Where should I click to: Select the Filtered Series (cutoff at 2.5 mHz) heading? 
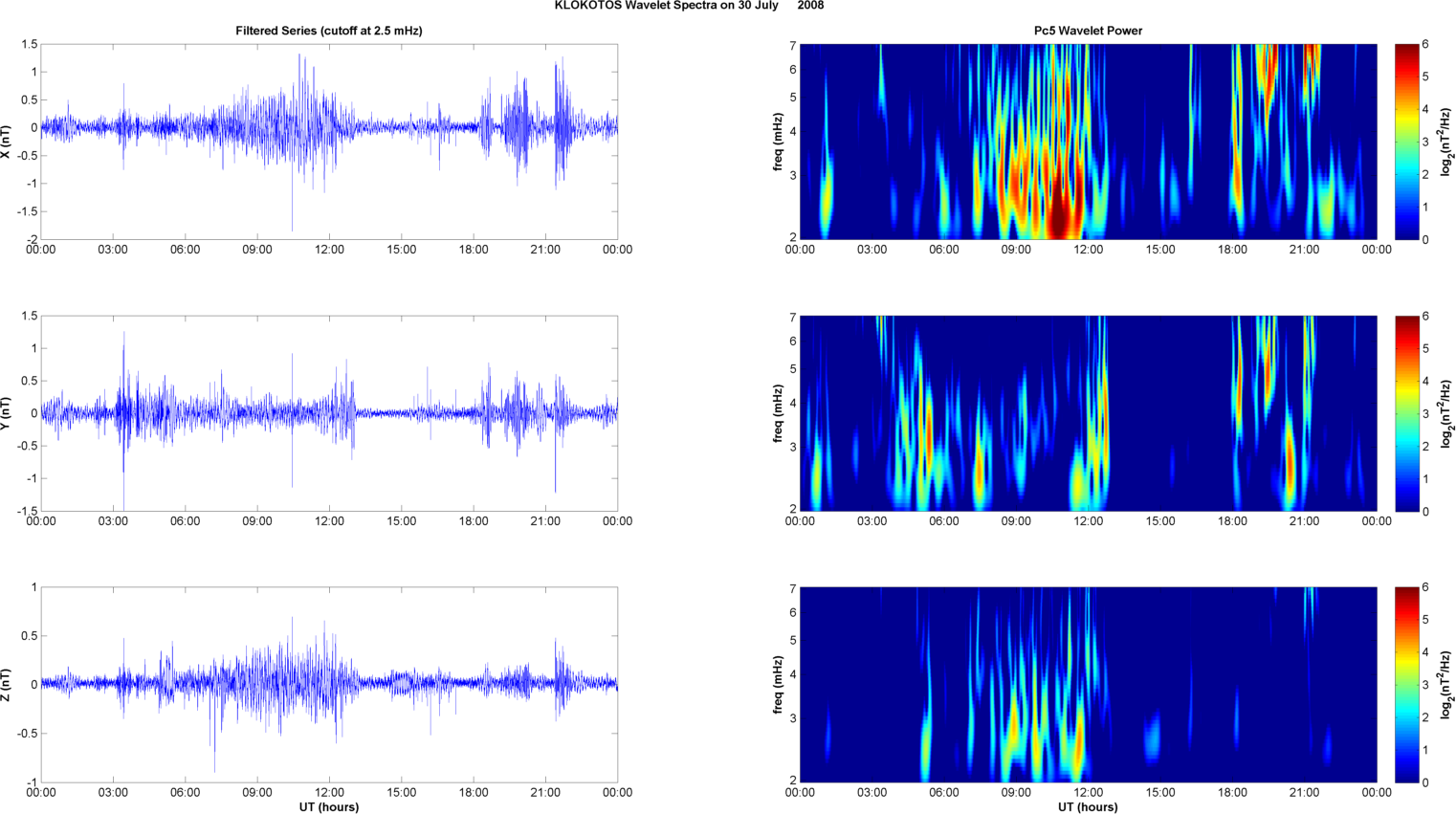coord(329,31)
